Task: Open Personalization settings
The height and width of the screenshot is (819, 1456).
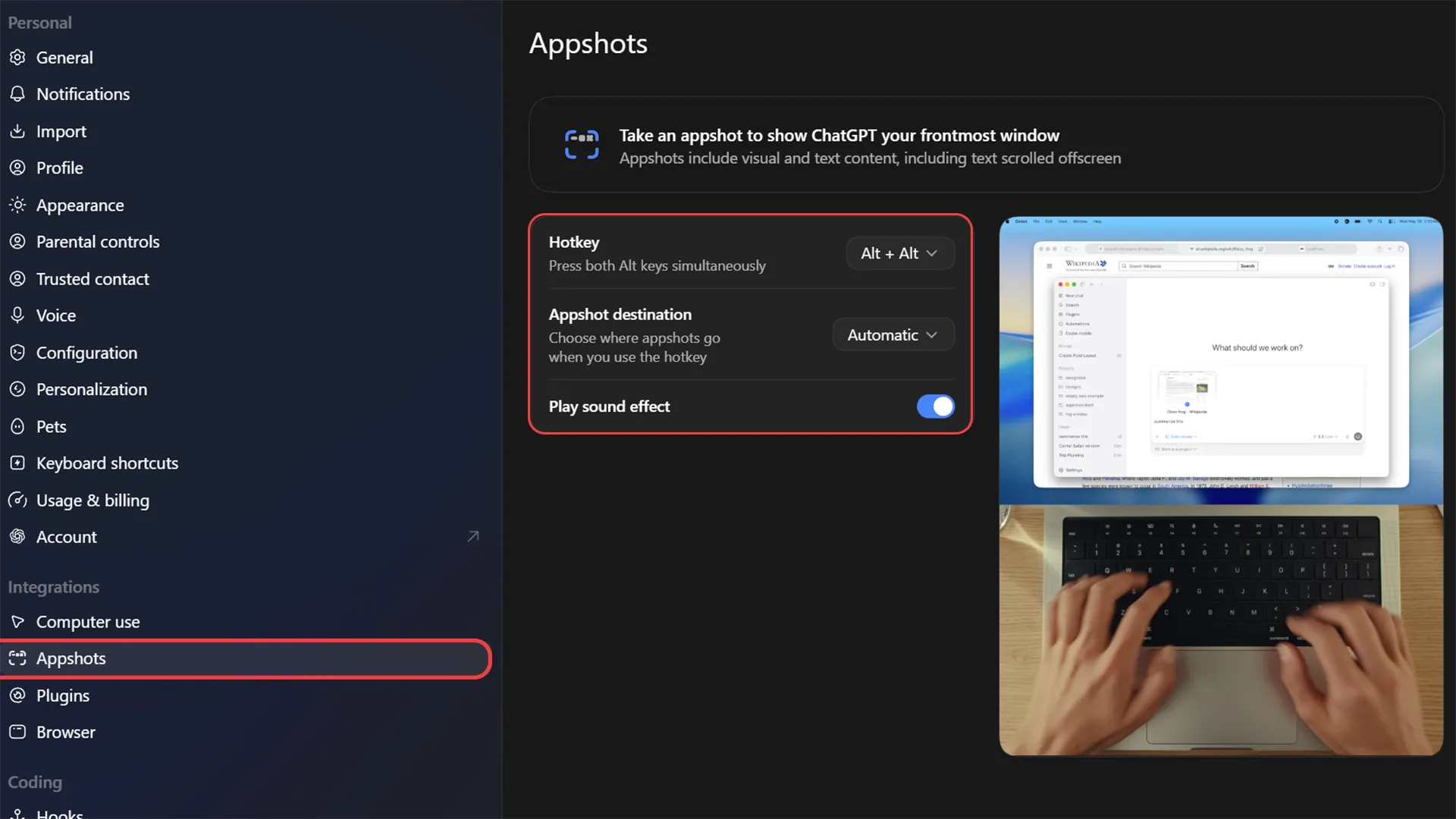Action: coord(246,389)
